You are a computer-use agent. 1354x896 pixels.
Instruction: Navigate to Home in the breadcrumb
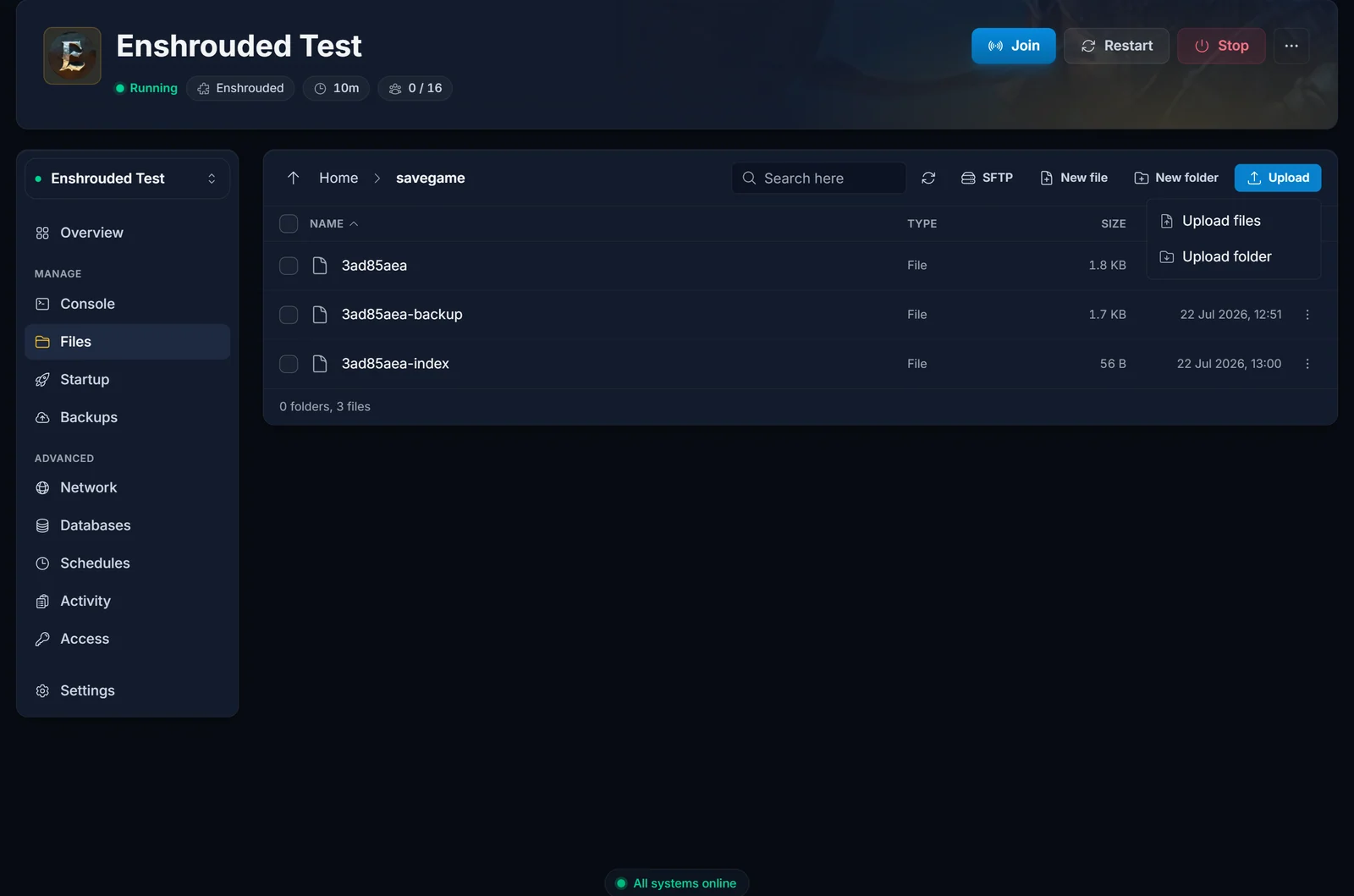(x=338, y=178)
